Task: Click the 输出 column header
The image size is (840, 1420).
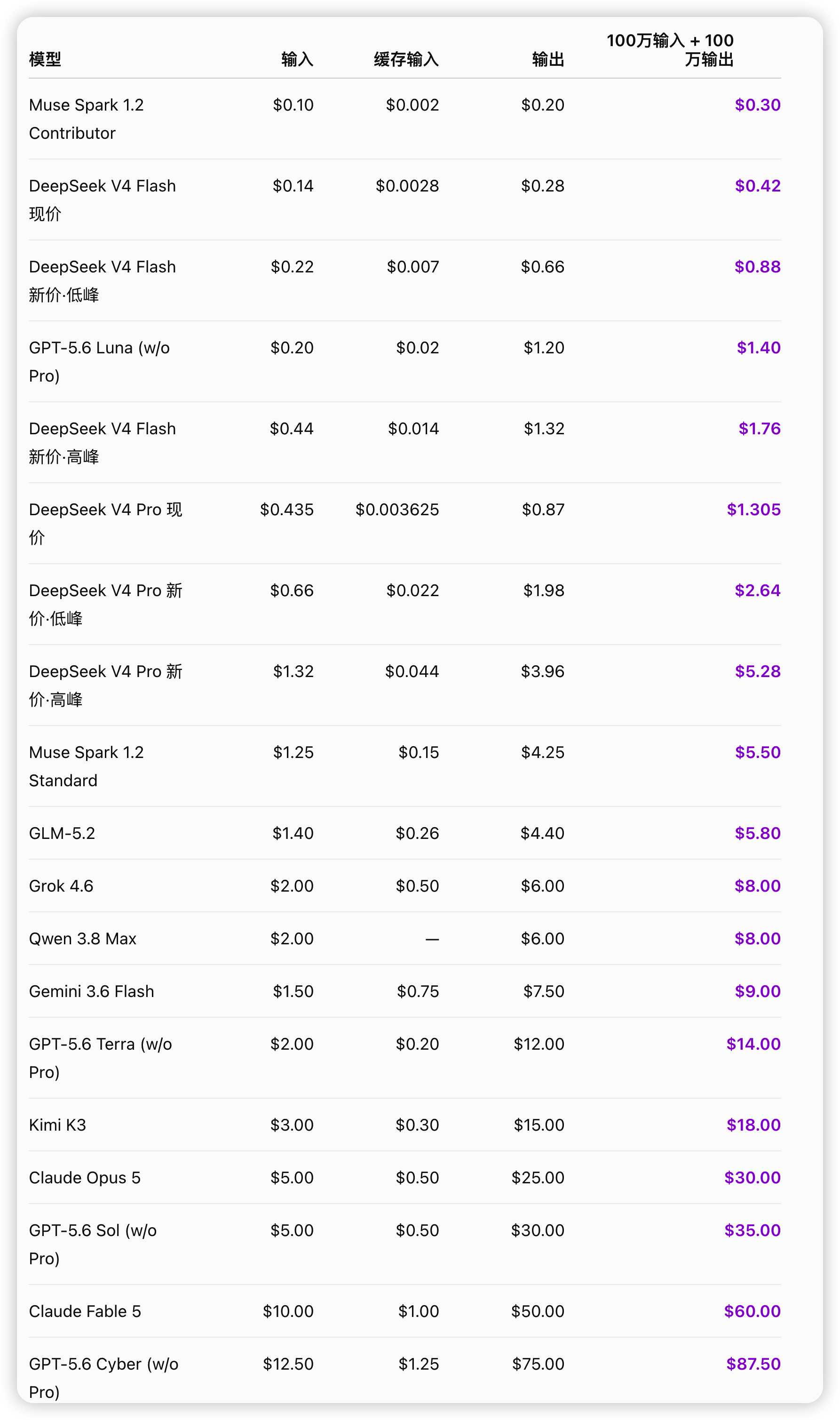Action: (x=548, y=59)
